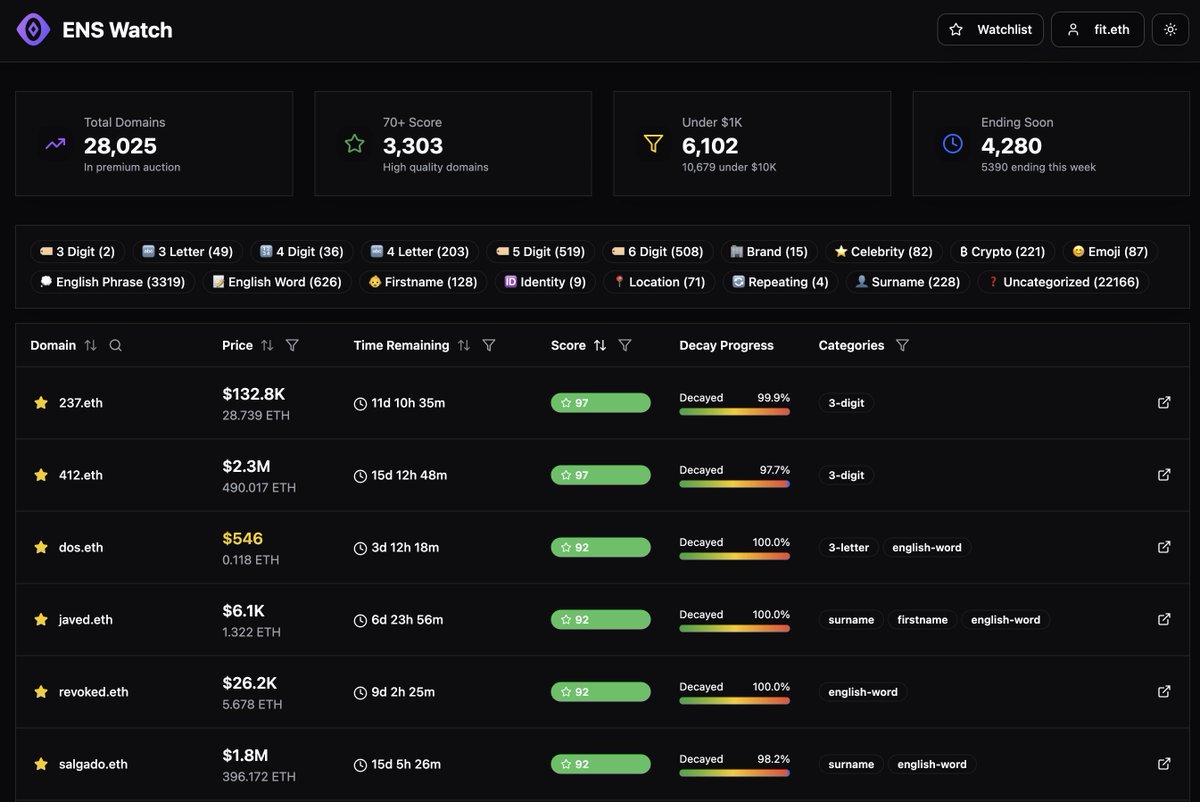Click the 70+ Score star icon
The width and height of the screenshot is (1200, 802).
(x=354, y=144)
